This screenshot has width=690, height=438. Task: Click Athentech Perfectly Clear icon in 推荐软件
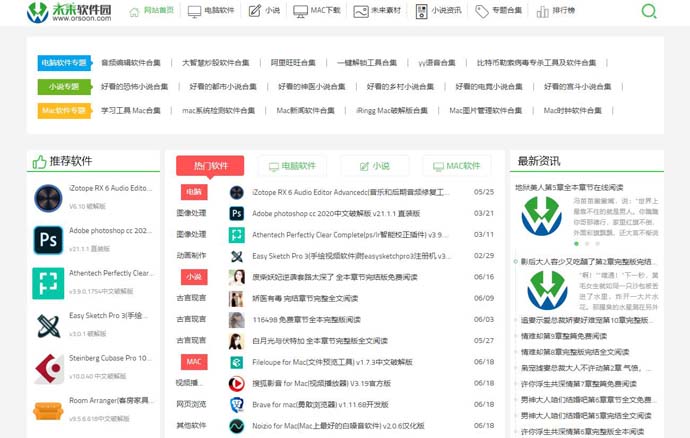[x=48, y=283]
